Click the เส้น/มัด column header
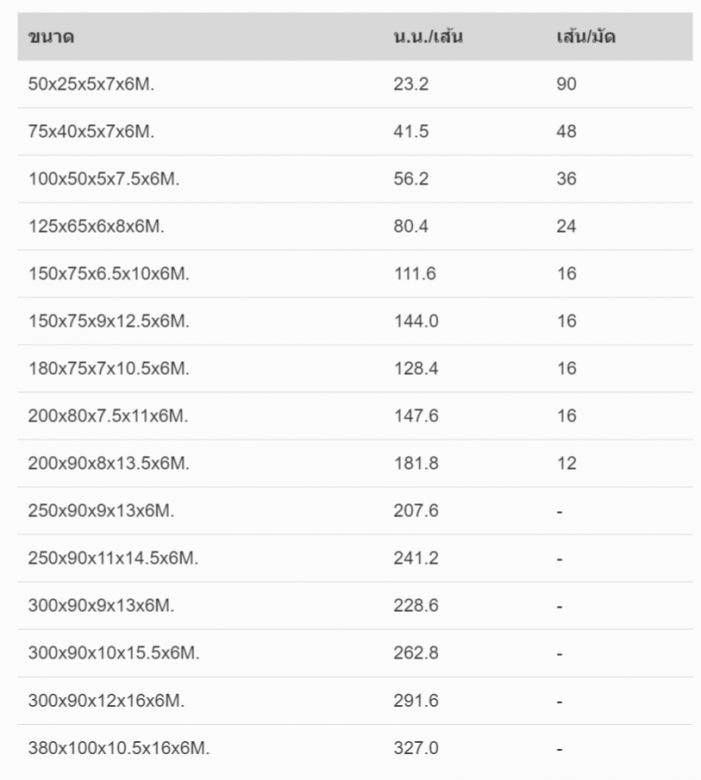Viewport: 701px width, 780px height. click(x=586, y=37)
